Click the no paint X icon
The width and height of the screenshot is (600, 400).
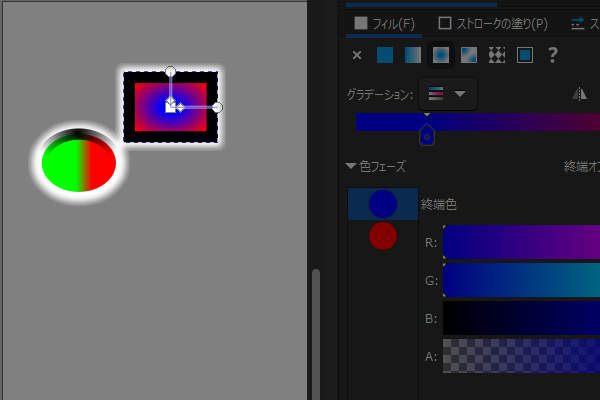point(357,56)
